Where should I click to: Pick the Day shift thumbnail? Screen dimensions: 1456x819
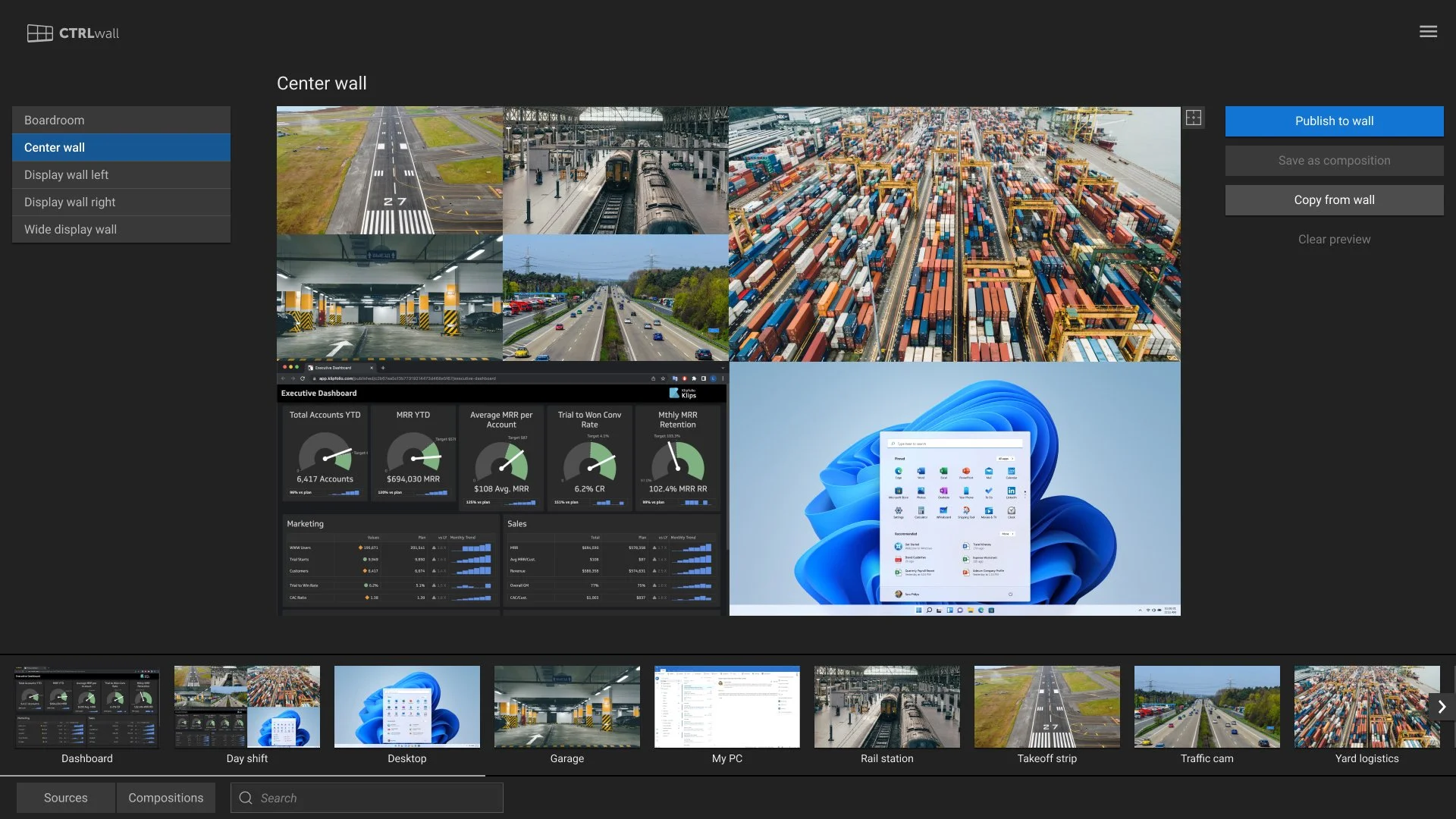point(247,707)
